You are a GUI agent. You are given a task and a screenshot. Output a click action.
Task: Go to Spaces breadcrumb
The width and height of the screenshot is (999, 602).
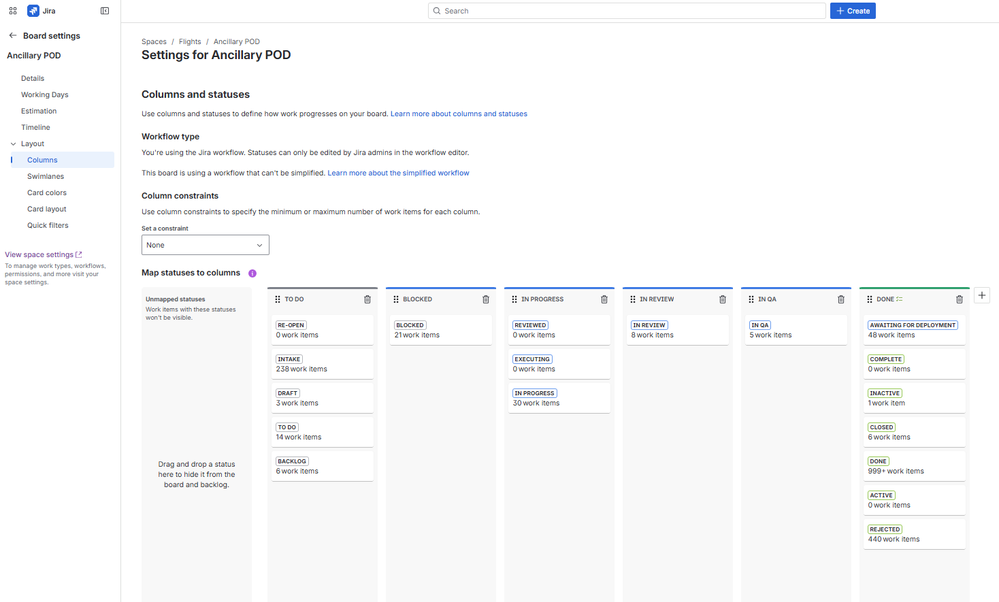154,42
